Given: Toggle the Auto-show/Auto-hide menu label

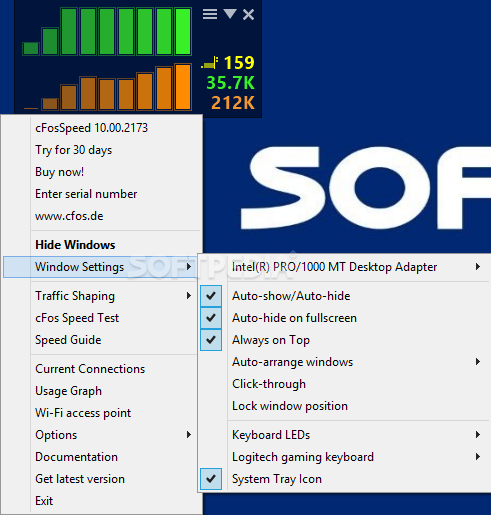Looking at the screenshot, I should pyautogui.click(x=291, y=296).
